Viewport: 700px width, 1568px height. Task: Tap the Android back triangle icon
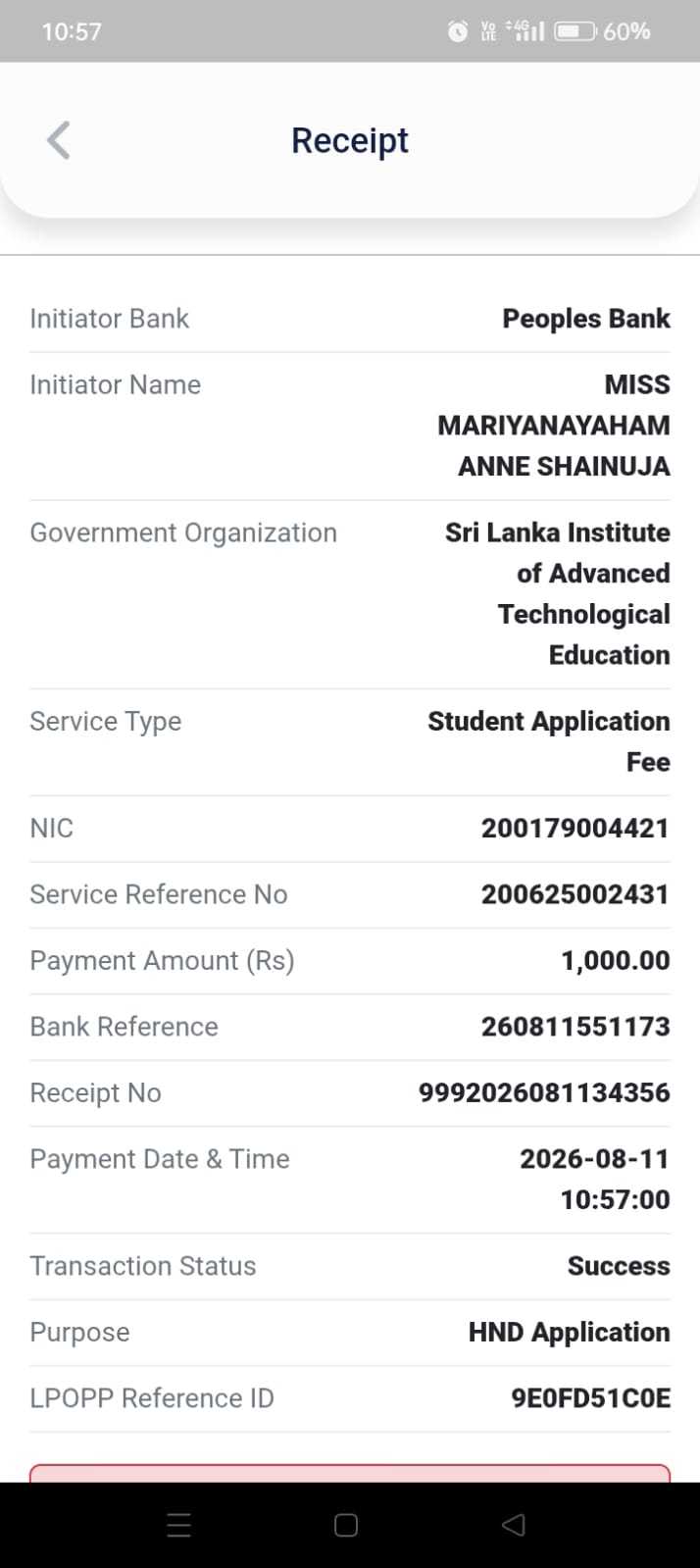[x=514, y=1525]
